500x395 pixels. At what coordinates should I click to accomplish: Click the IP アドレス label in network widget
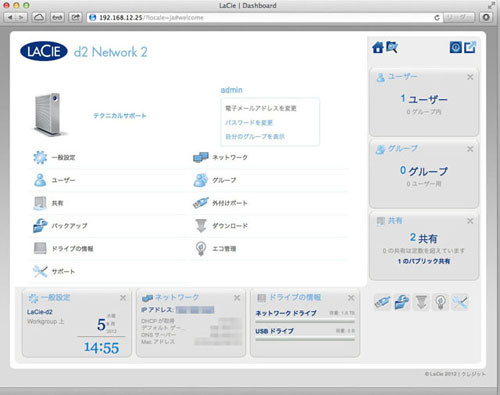pyautogui.click(x=157, y=310)
